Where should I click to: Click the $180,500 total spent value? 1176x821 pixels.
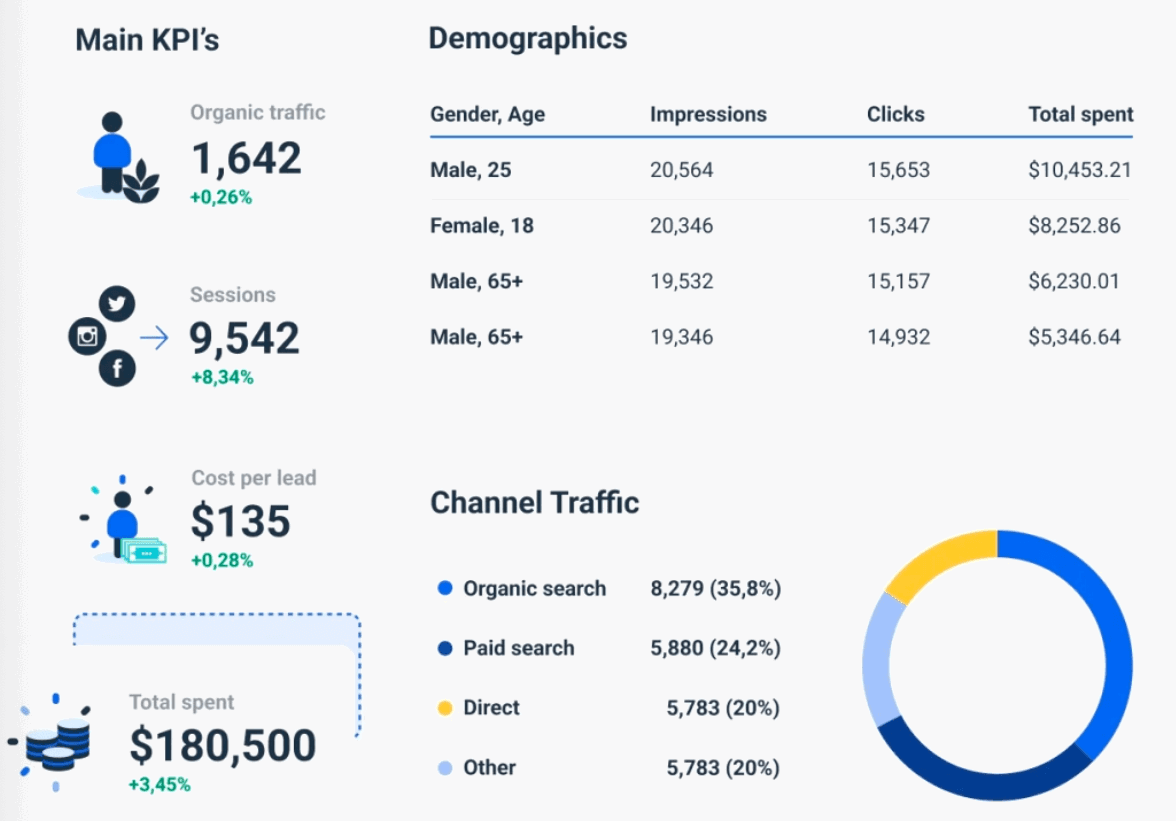[222, 745]
